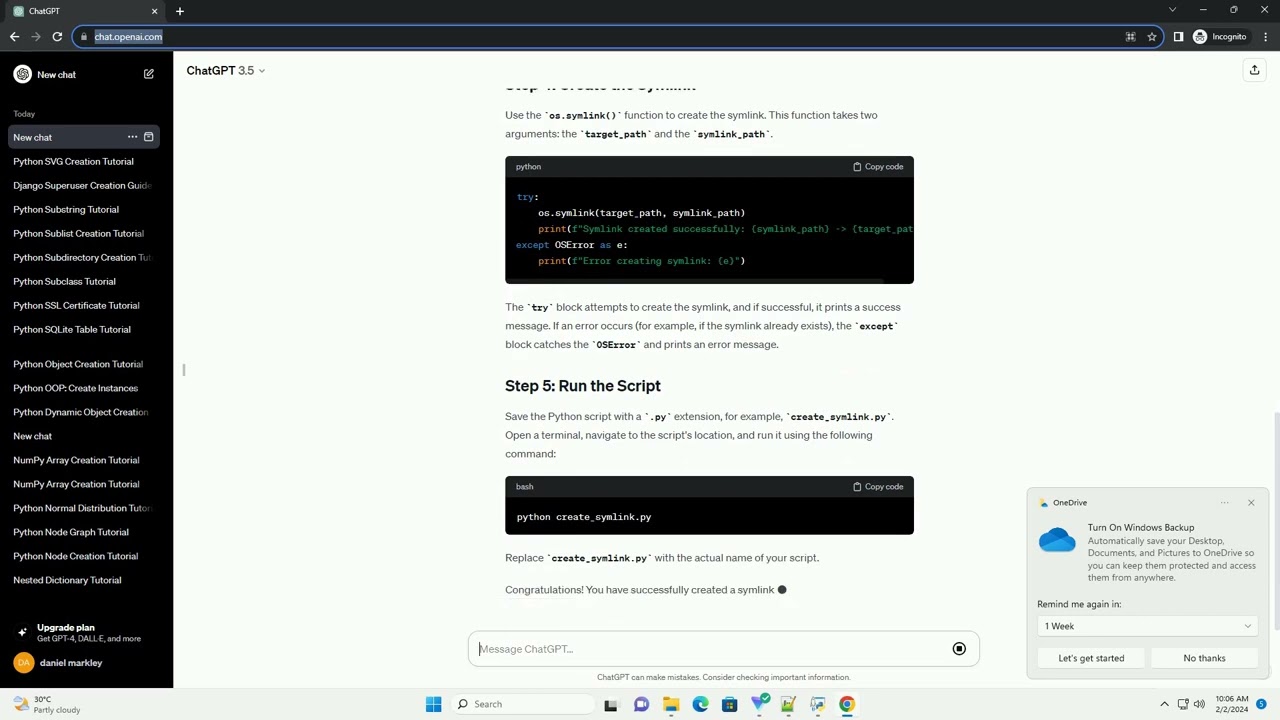Image resolution: width=1280 pixels, height=720 pixels.
Task: Open Python Subdirectory Creation Tutorial chat
Action: click(82, 258)
